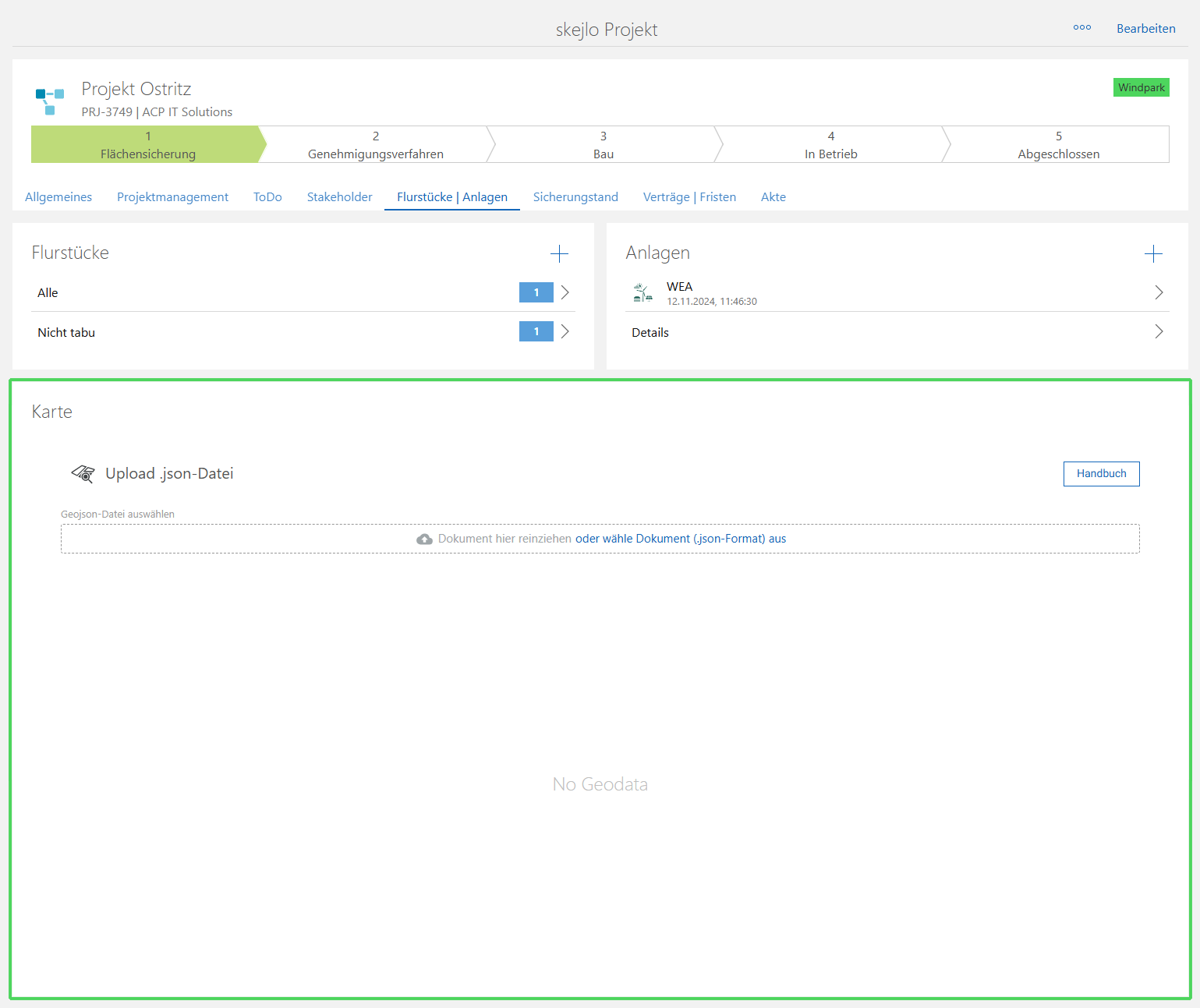Select the Genehmigungsverfahren progress stage

(x=375, y=145)
